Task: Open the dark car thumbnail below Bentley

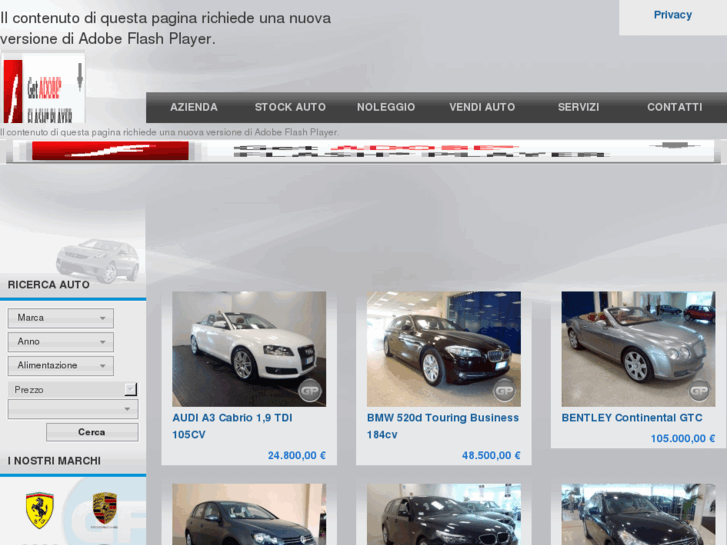Action: (x=638, y=514)
